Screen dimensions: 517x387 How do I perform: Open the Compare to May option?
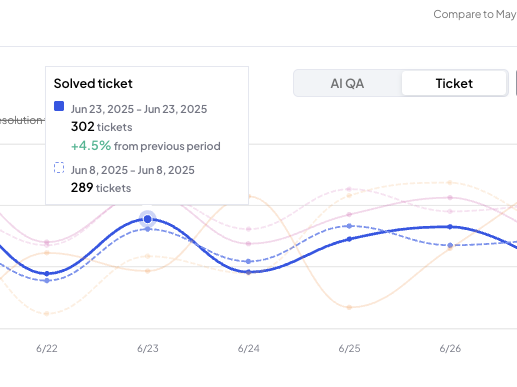[475, 14]
